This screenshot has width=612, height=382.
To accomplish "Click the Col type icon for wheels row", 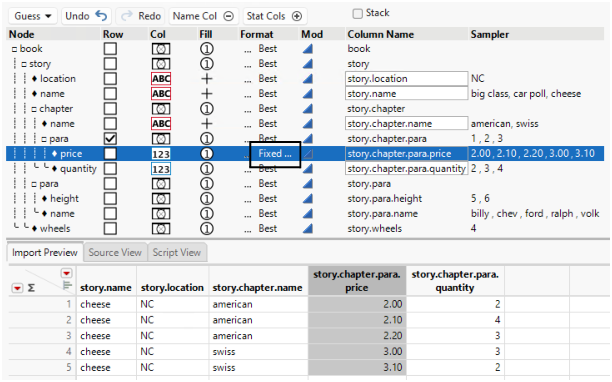I will click(161, 229).
